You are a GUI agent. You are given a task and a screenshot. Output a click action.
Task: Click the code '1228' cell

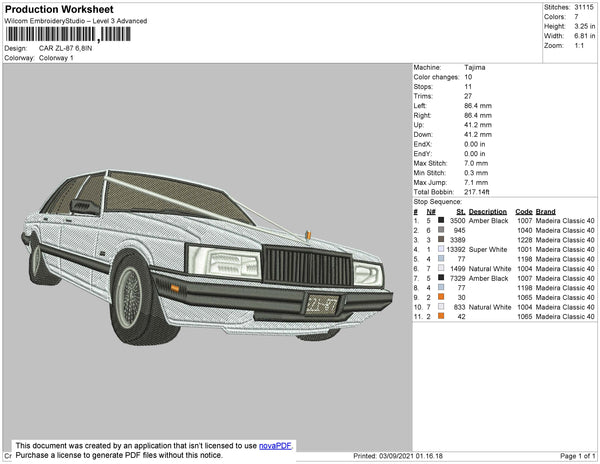click(x=525, y=240)
